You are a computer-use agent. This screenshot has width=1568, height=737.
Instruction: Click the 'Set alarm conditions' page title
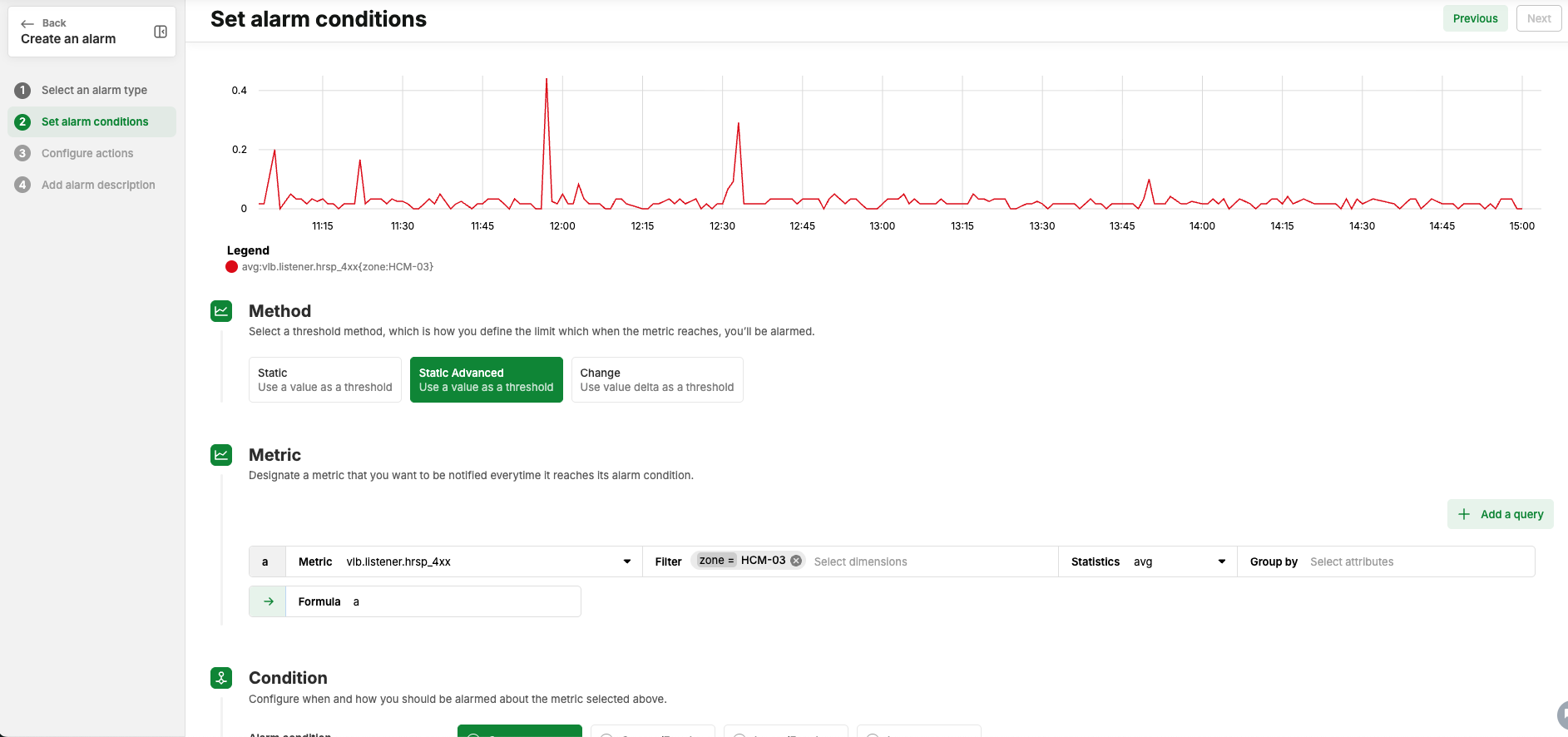(319, 19)
